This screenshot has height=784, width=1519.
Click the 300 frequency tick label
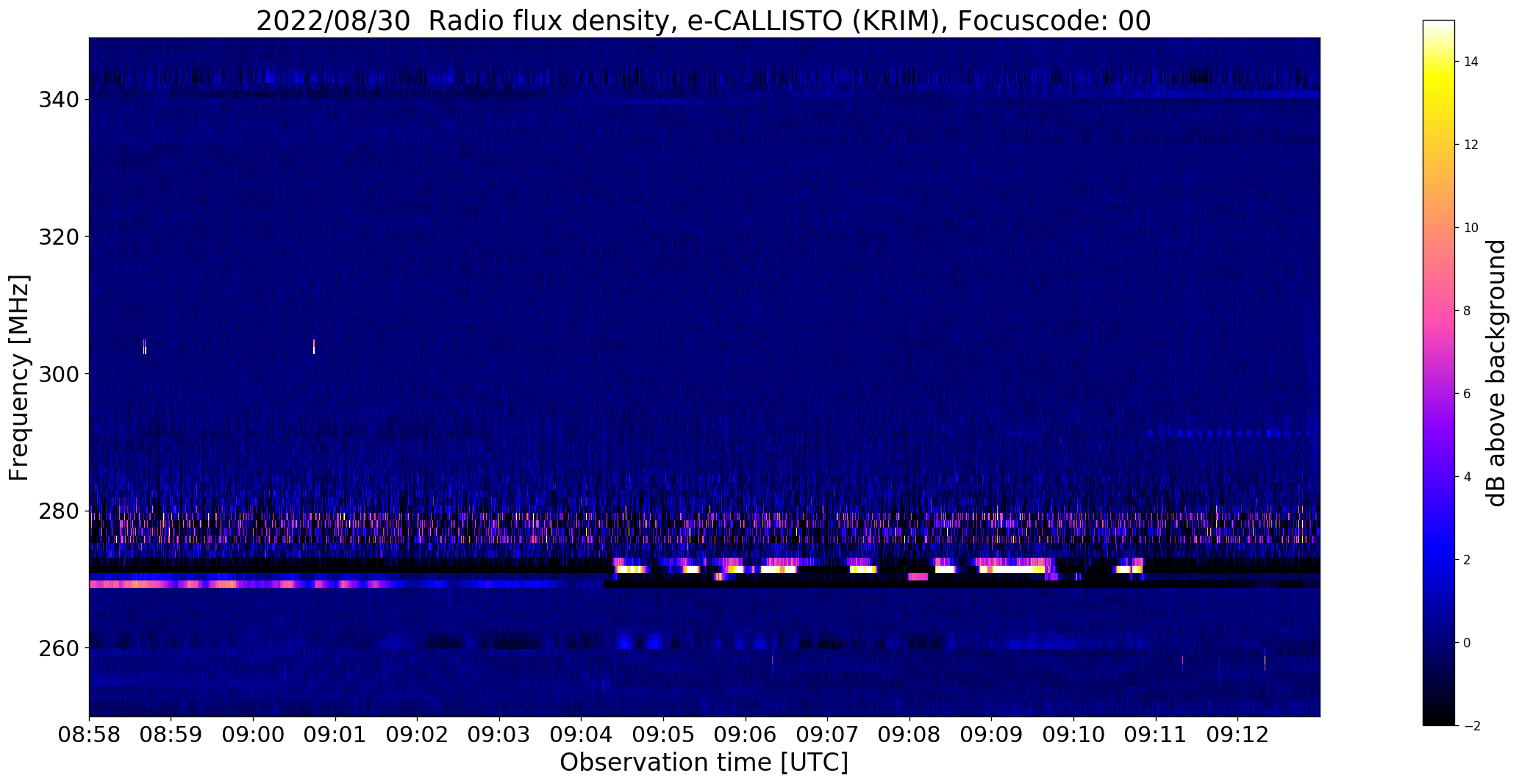click(x=59, y=374)
